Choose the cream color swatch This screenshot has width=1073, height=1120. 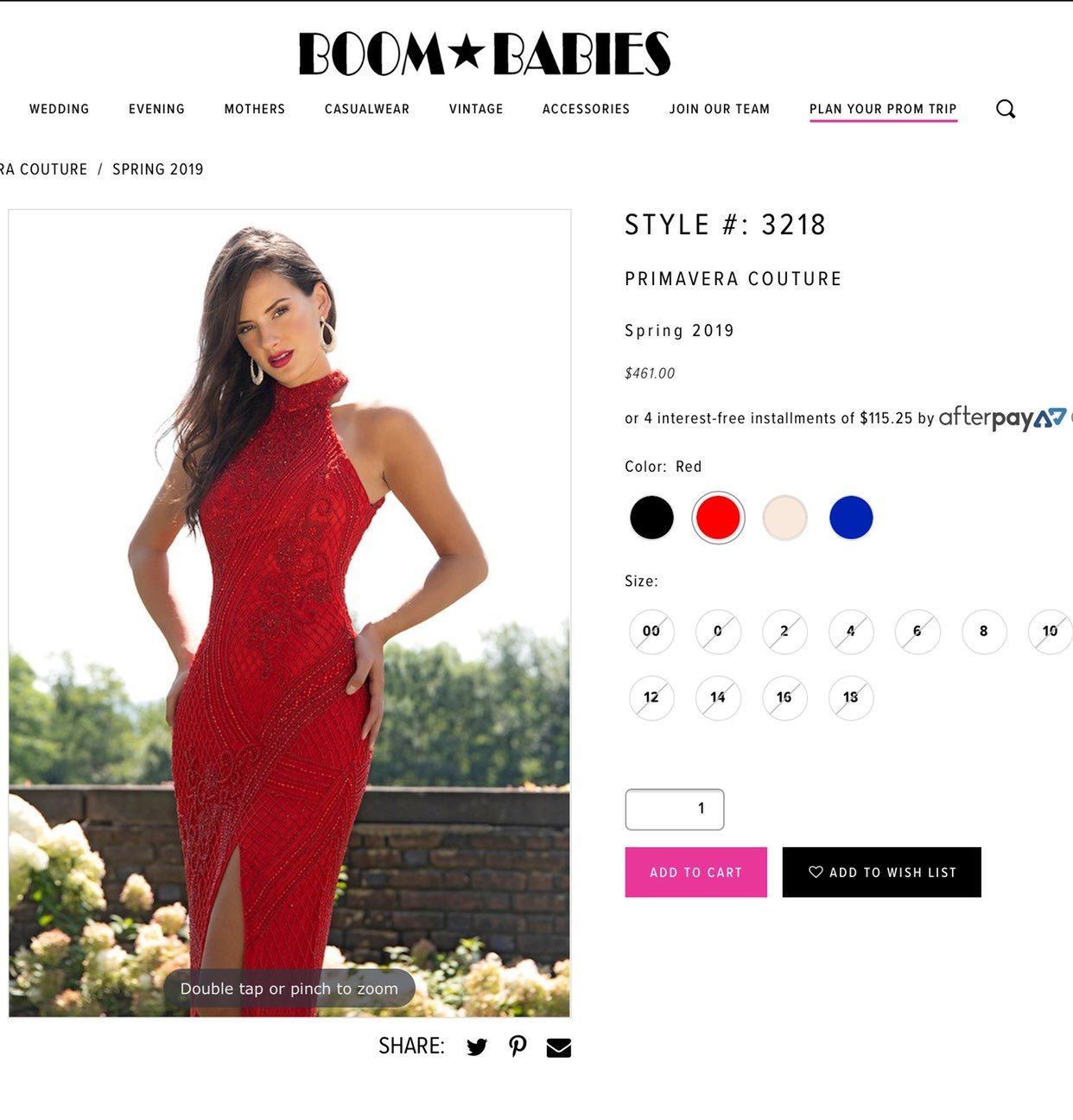784,518
